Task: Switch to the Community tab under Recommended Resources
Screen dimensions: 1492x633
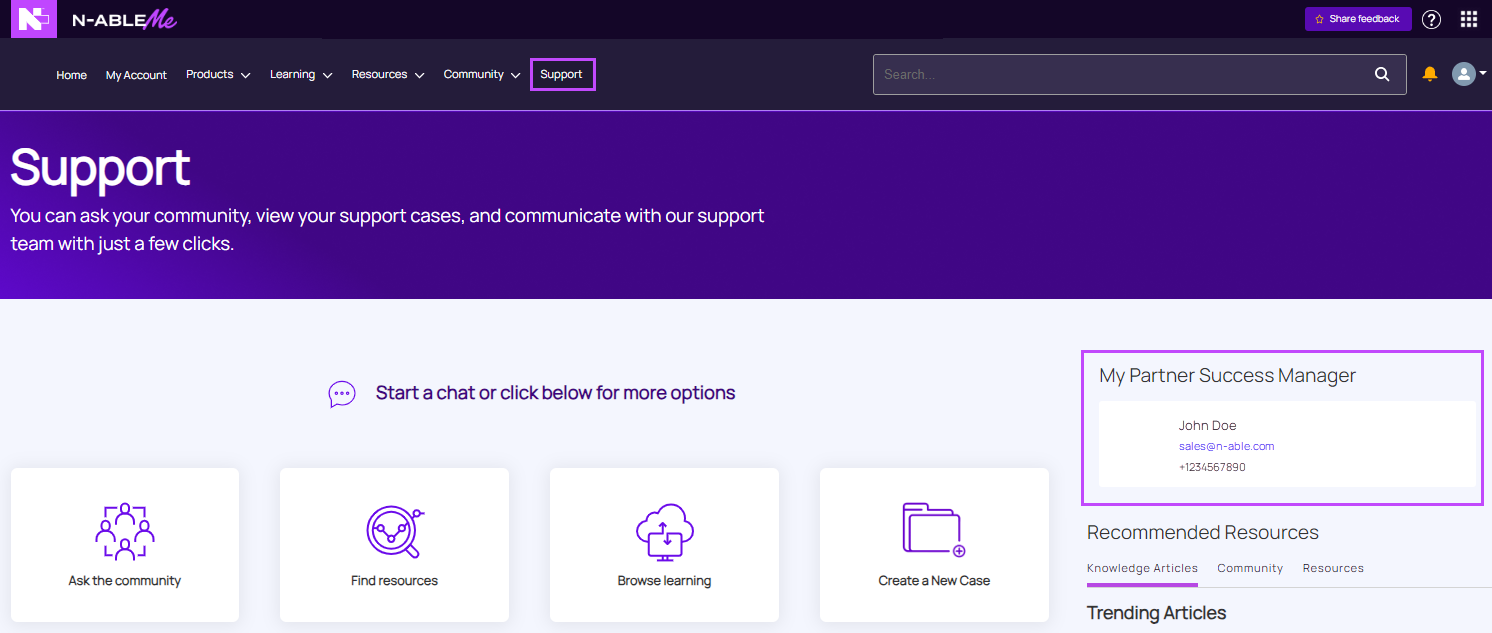Action: pyautogui.click(x=1249, y=568)
